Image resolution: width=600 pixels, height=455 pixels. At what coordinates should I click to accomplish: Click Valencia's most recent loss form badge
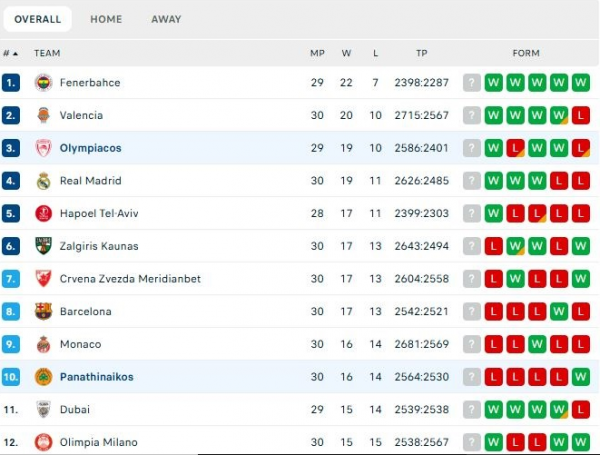click(x=580, y=115)
